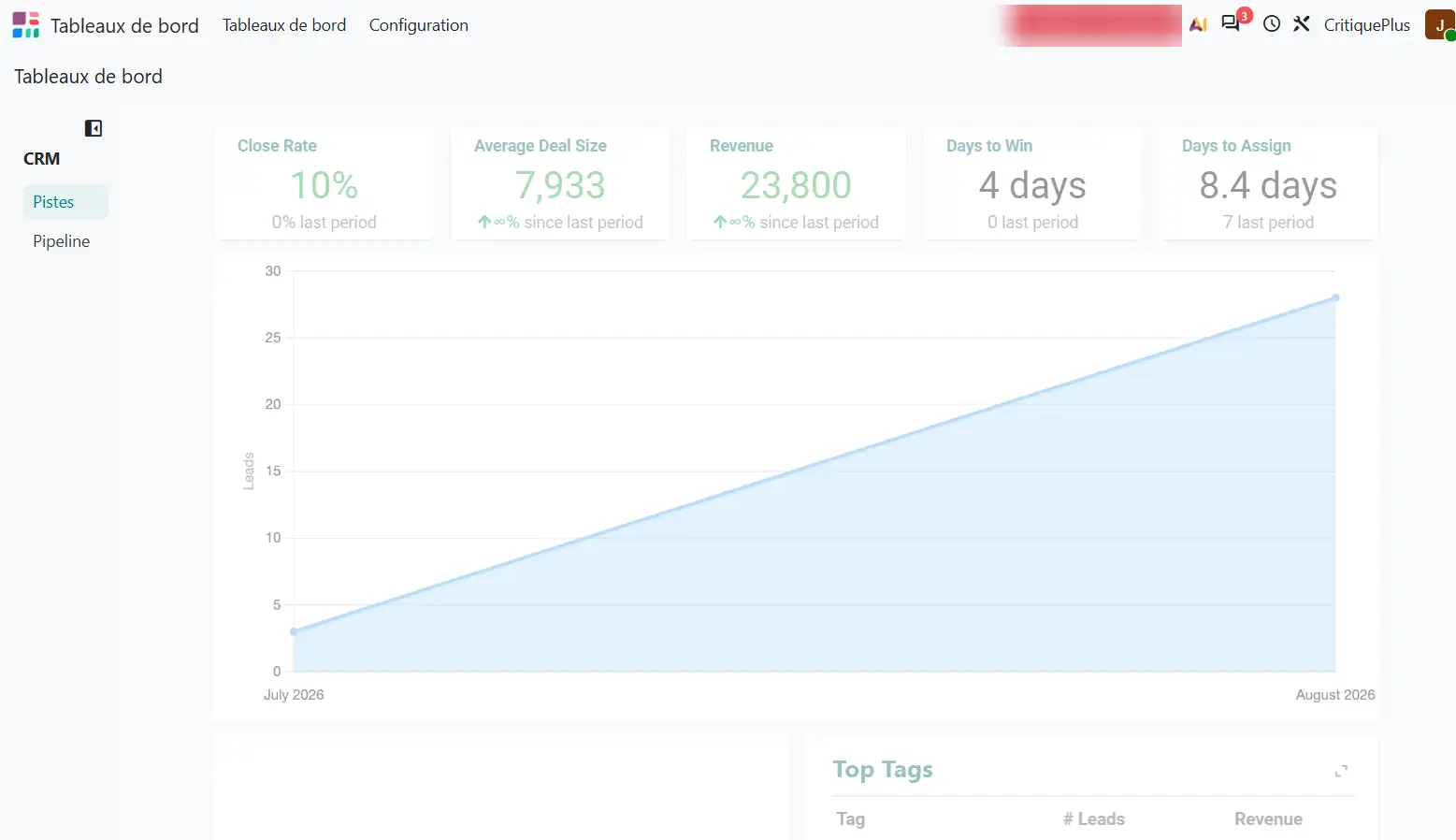This screenshot has width=1456, height=840.
Task: Click the '0% last period' text
Action: pyautogui.click(x=324, y=223)
